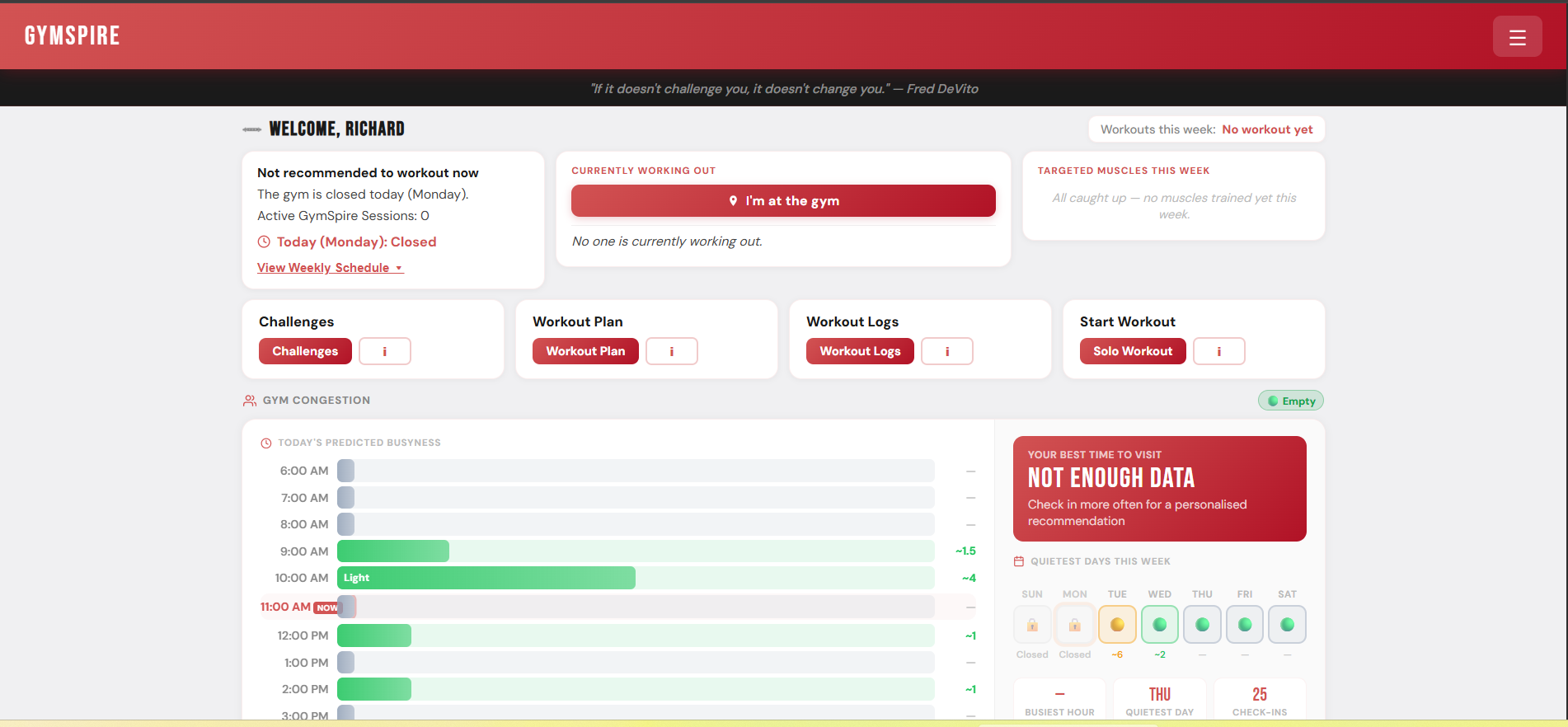
Task: Start a Solo Workout
Action: tap(1133, 351)
